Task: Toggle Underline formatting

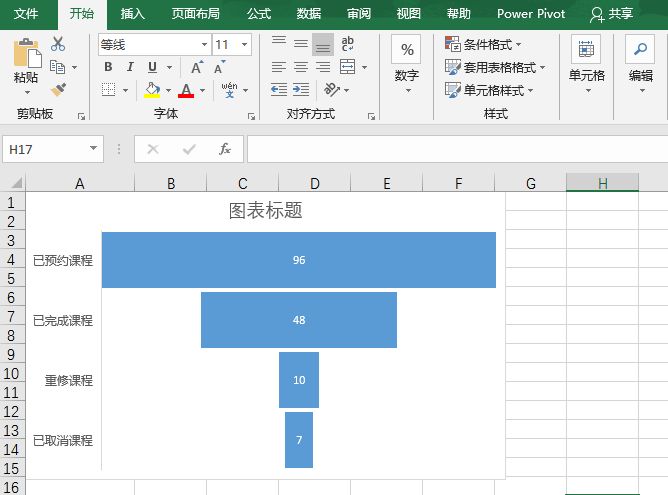Action: 152,67
